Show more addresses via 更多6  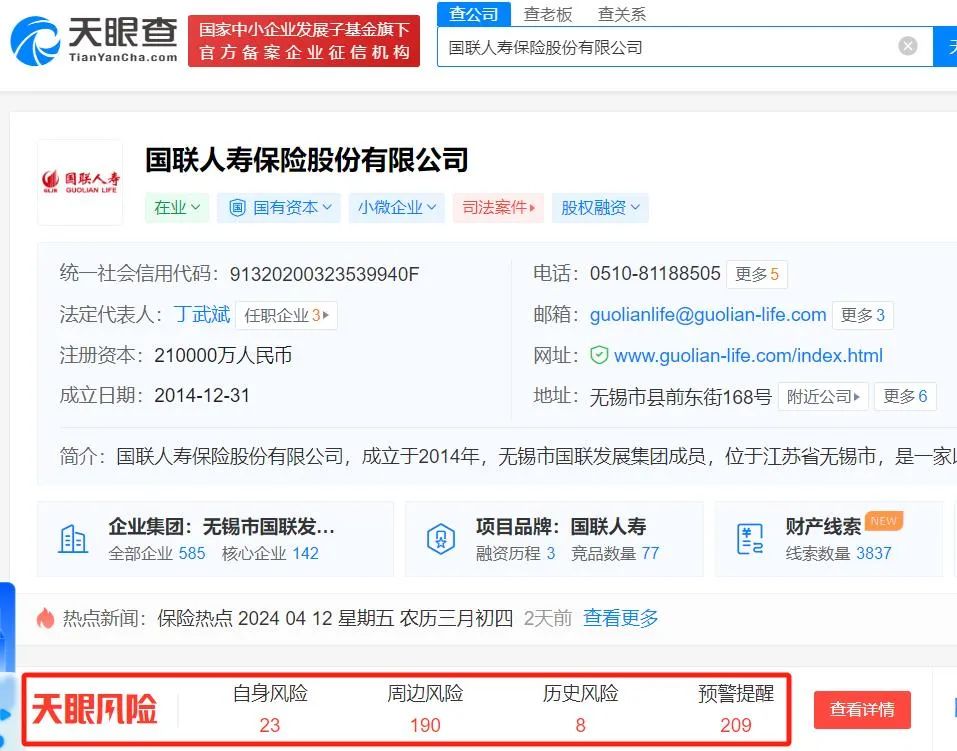tap(905, 396)
